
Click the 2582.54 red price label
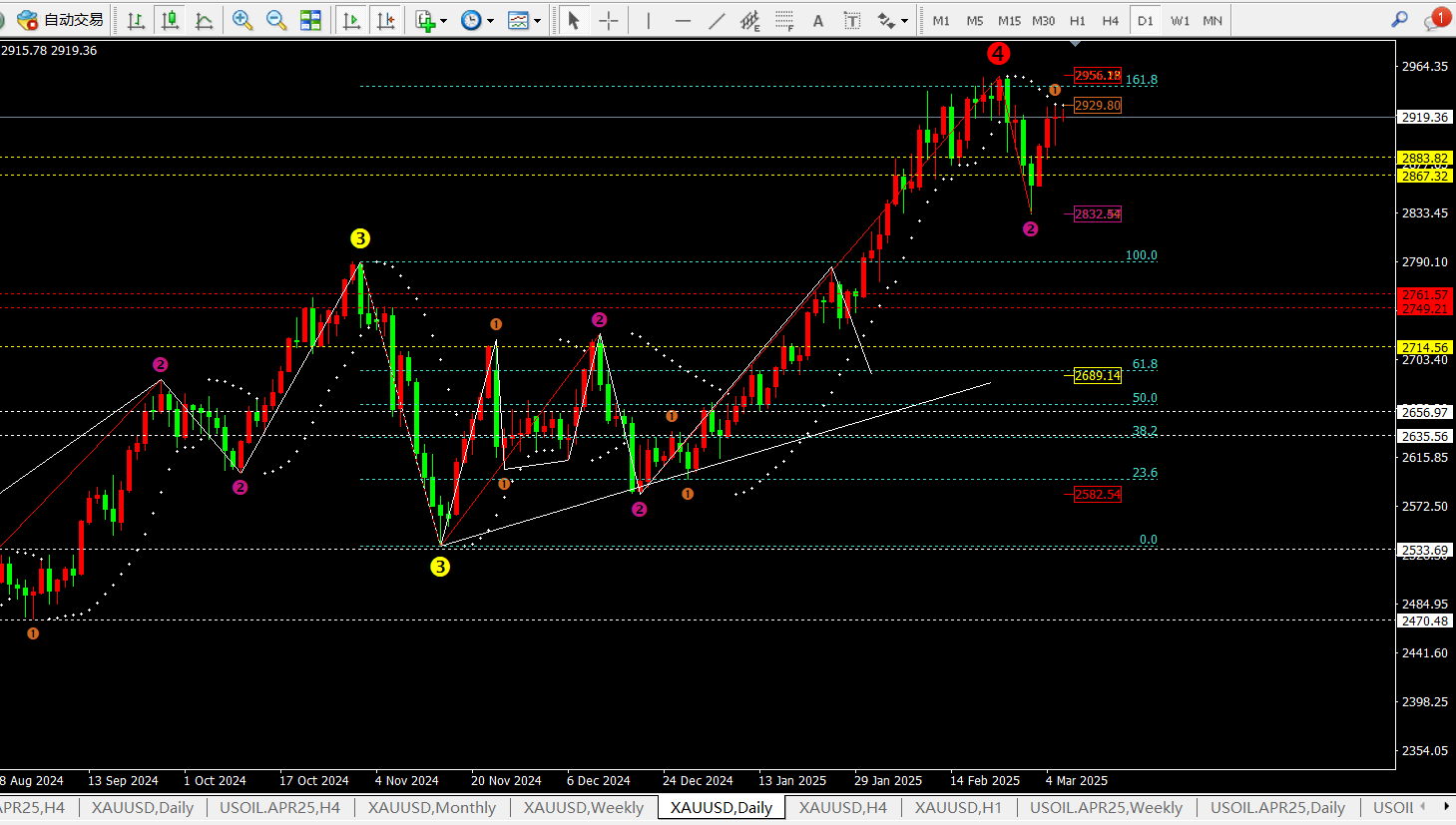tap(1098, 494)
